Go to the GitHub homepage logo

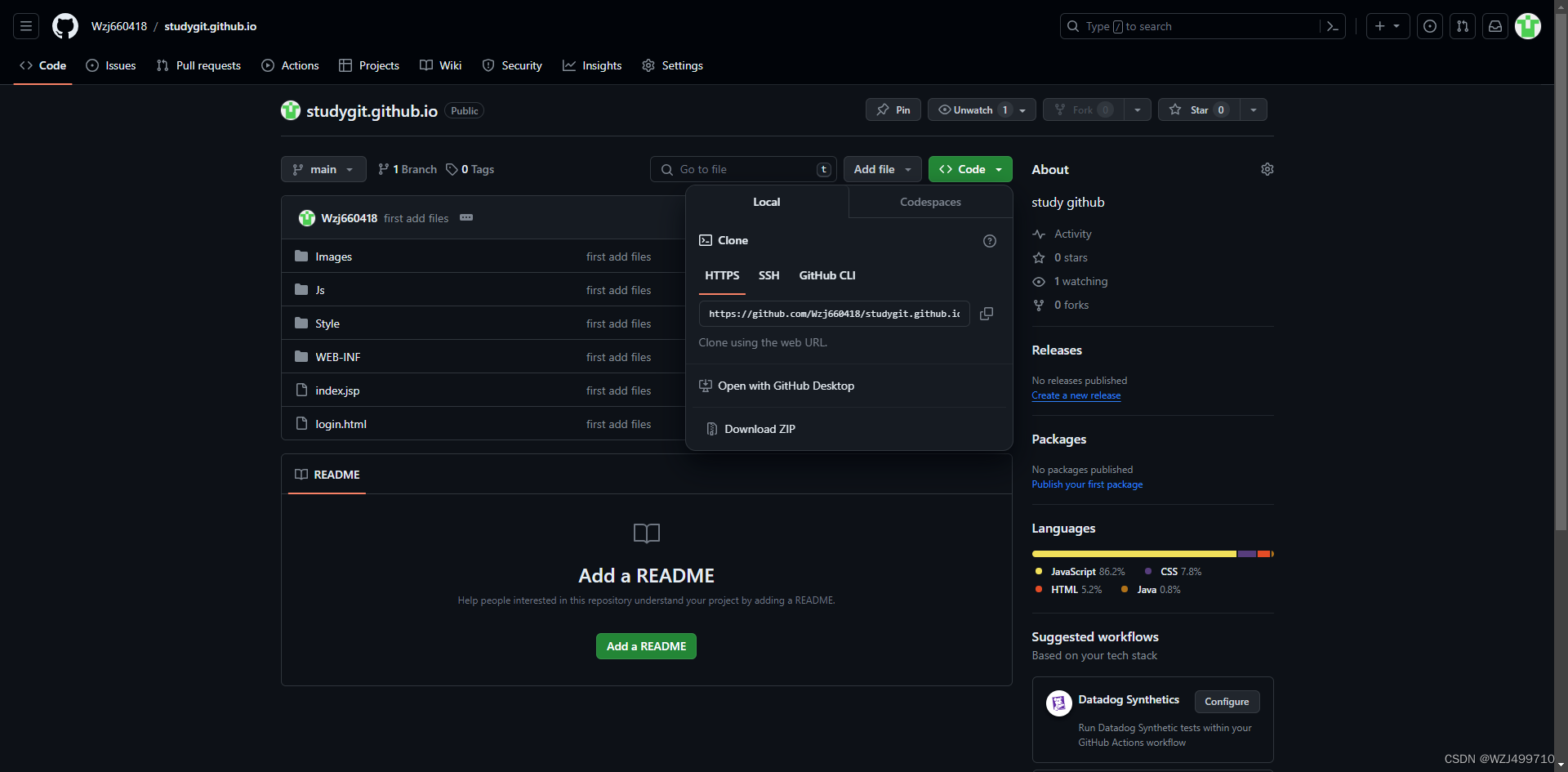tap(65, 26)
